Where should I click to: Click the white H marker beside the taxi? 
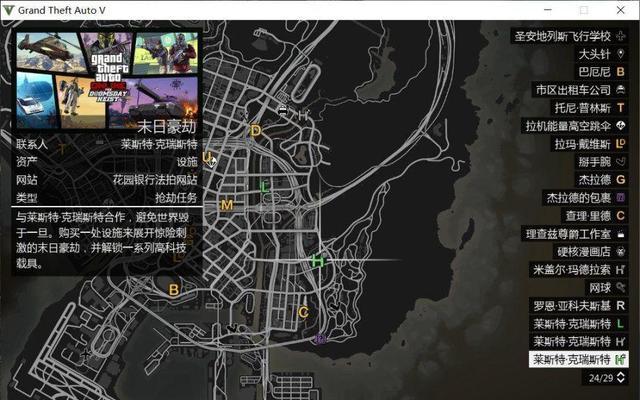[303, 116]
